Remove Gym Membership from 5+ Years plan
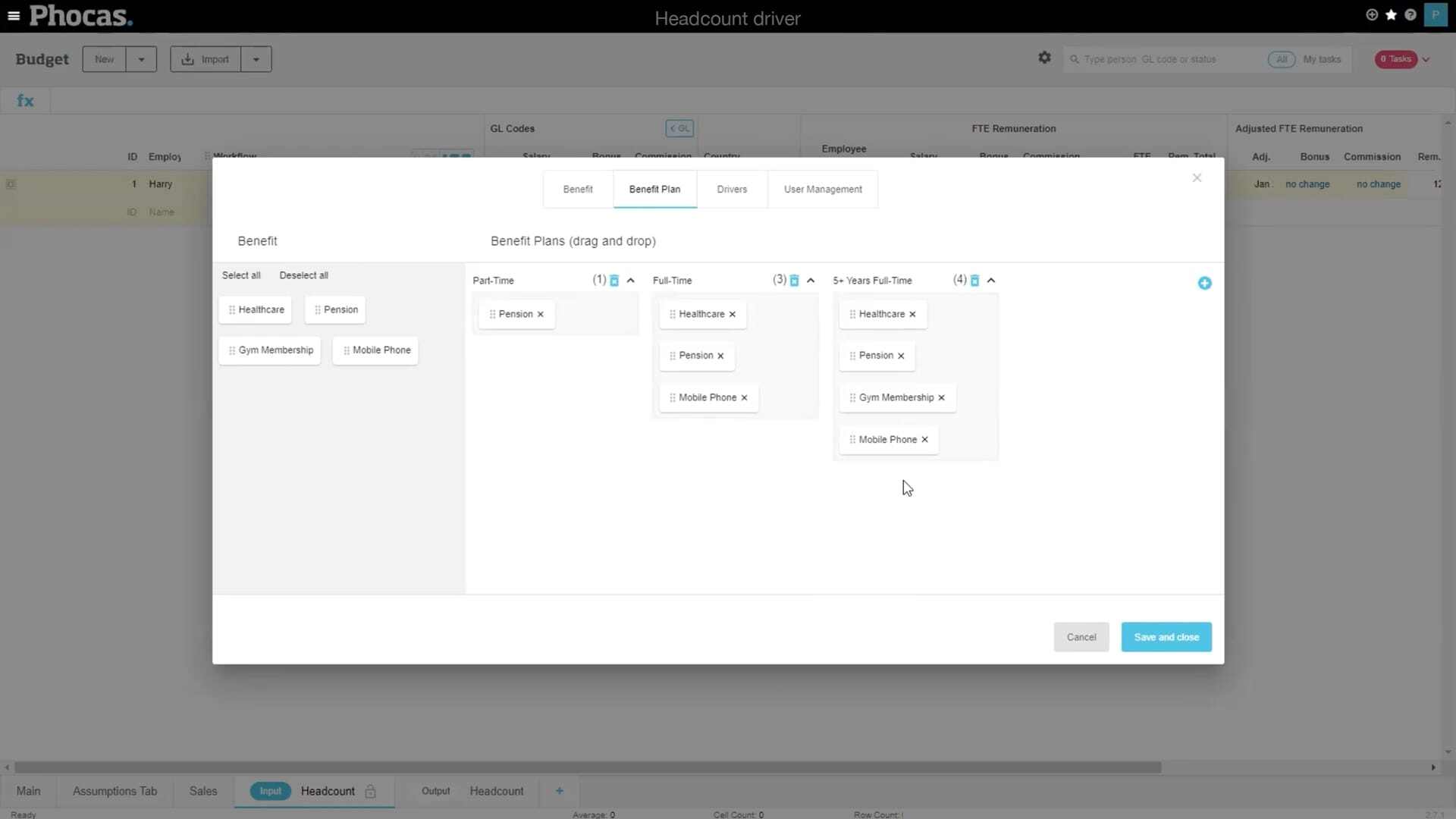The image size is (1456, 819). click(x=941, y=397)
